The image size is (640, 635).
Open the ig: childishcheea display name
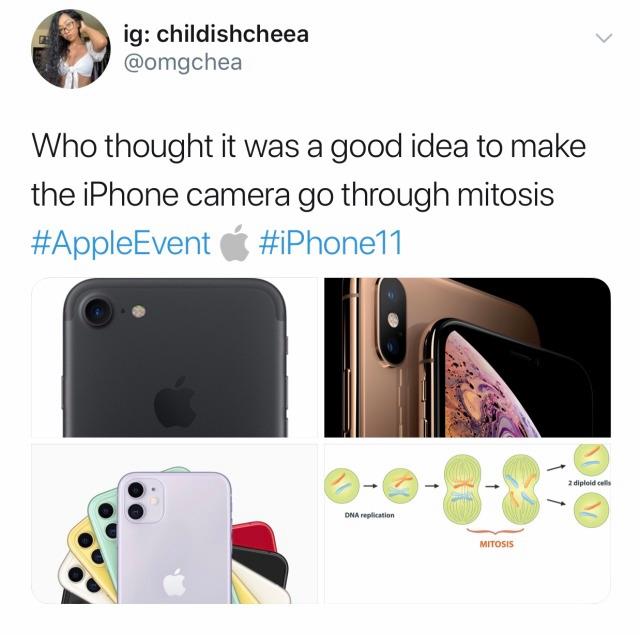pos(216,34)
